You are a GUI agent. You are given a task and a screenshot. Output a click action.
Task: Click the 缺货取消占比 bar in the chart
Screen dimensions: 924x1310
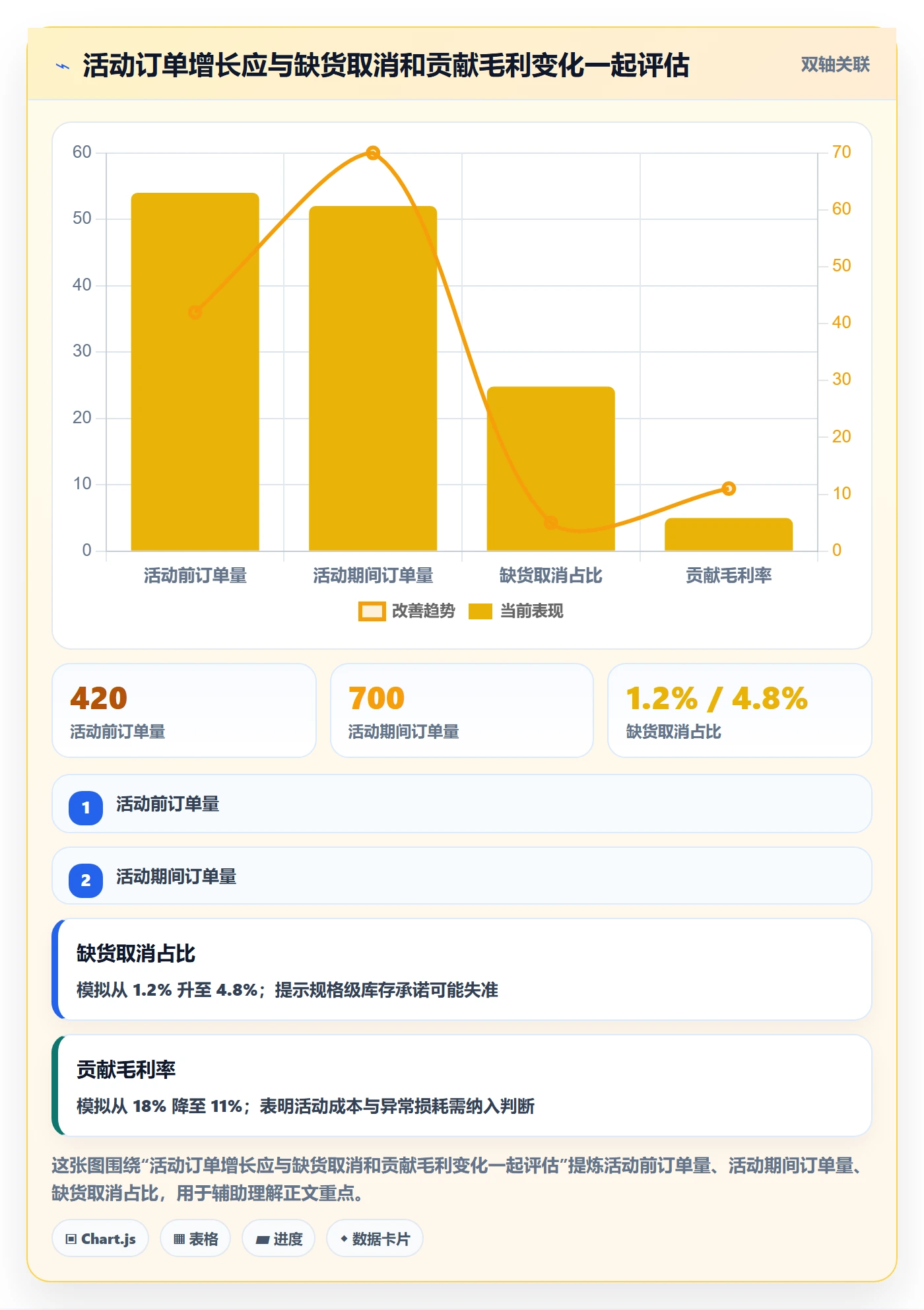pyautogui.click(x=551, y=469)
